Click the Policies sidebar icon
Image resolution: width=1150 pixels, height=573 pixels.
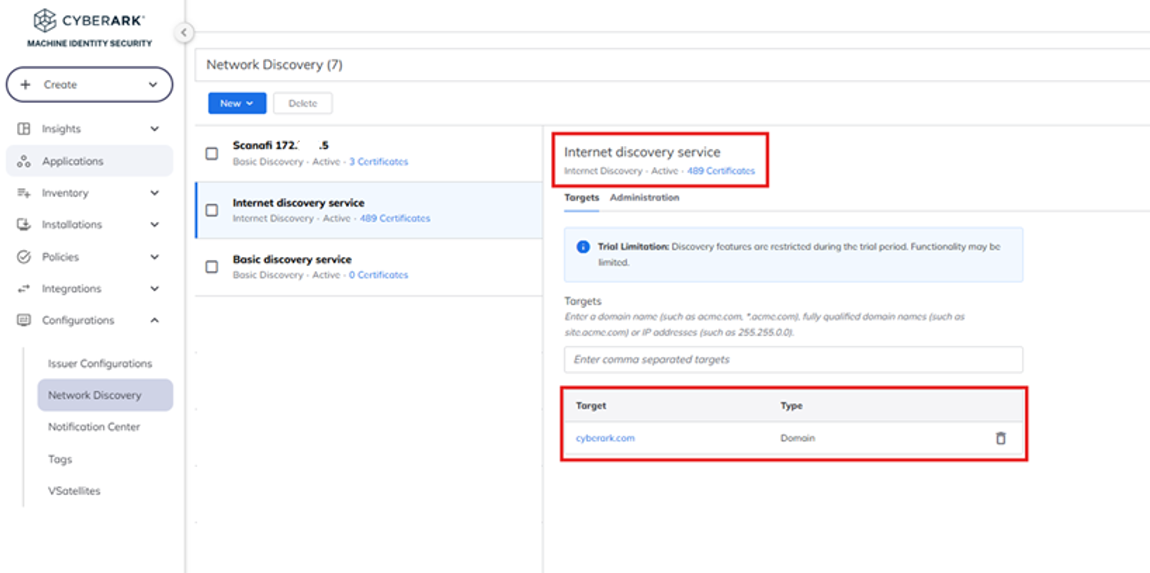pyautogui.click(x=23, y=257)
